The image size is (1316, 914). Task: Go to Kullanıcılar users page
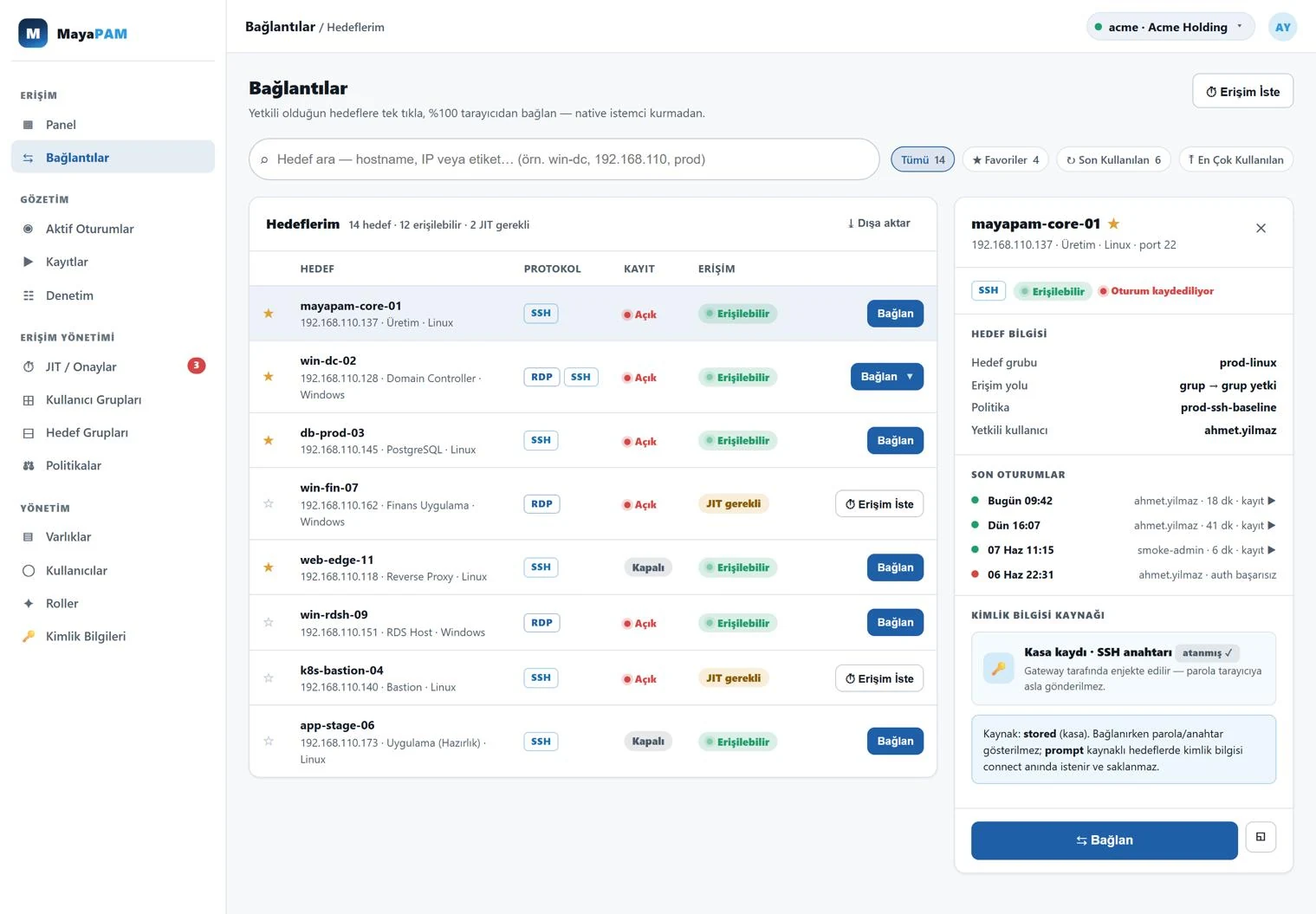tap(113, 570)
